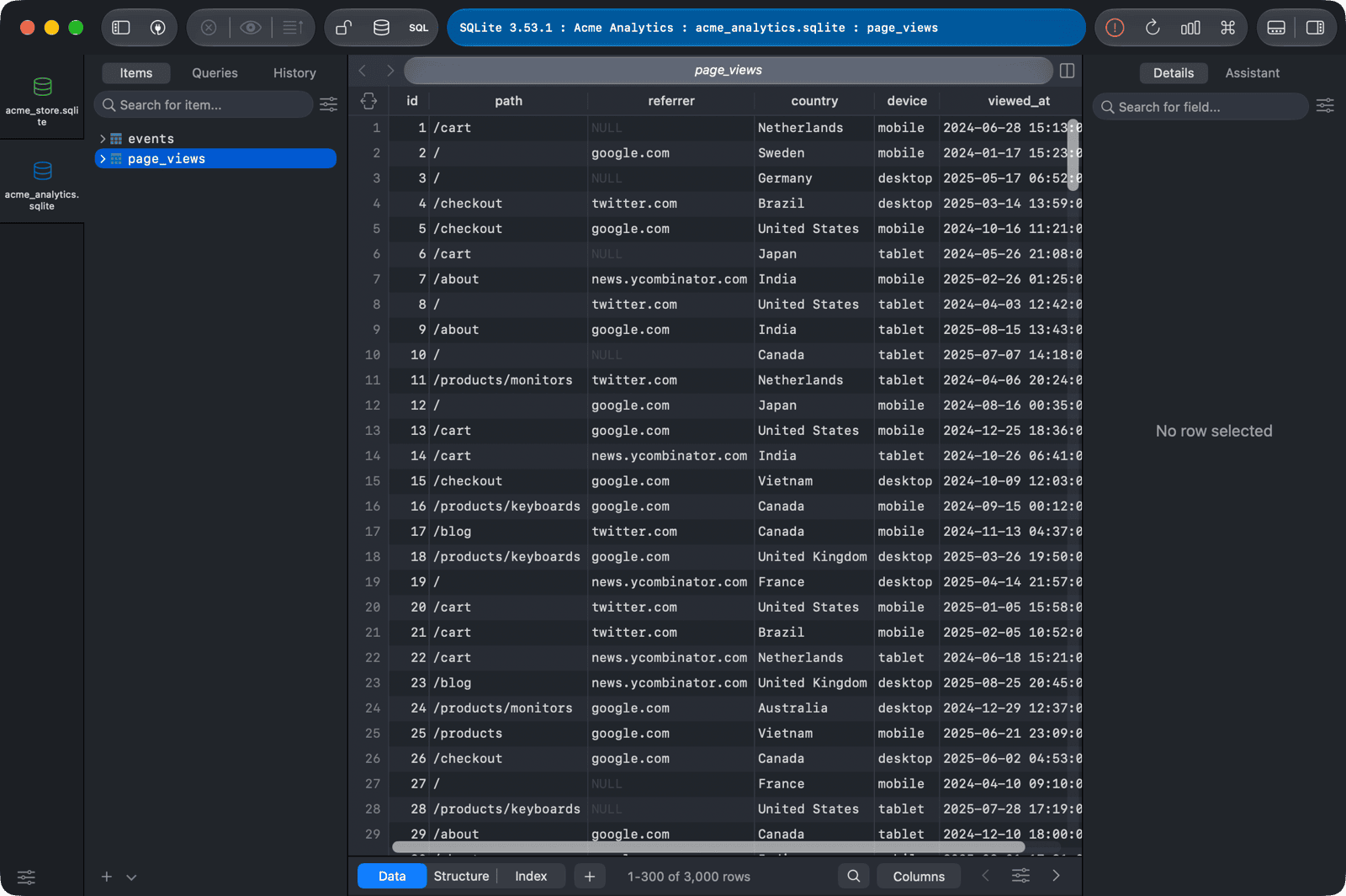Switch to Index view
This screenshot has width=1346, height=896.
click(531, 876)
